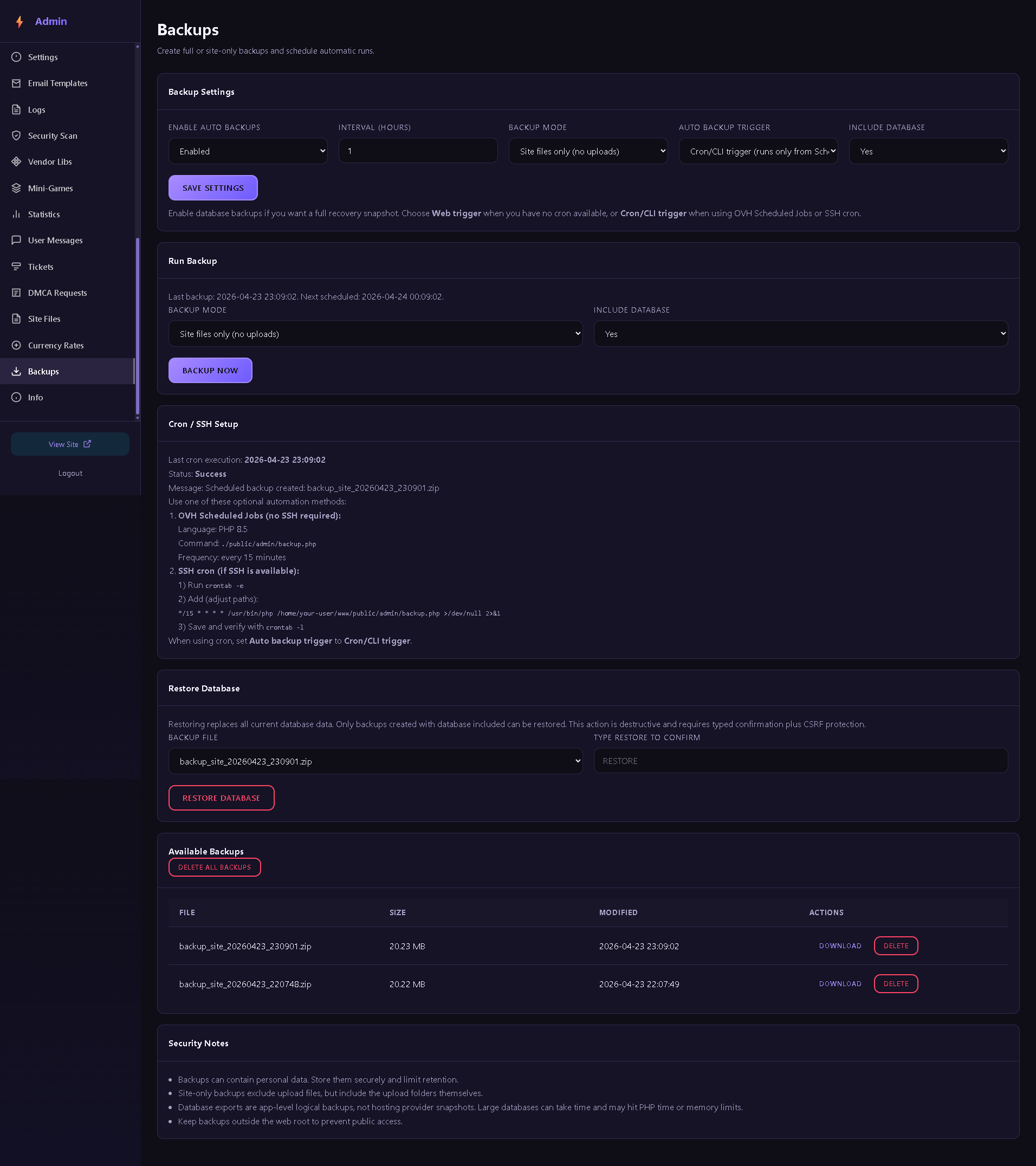Delete backup_site_20260423_220748.zip

(x=896, y=983)
